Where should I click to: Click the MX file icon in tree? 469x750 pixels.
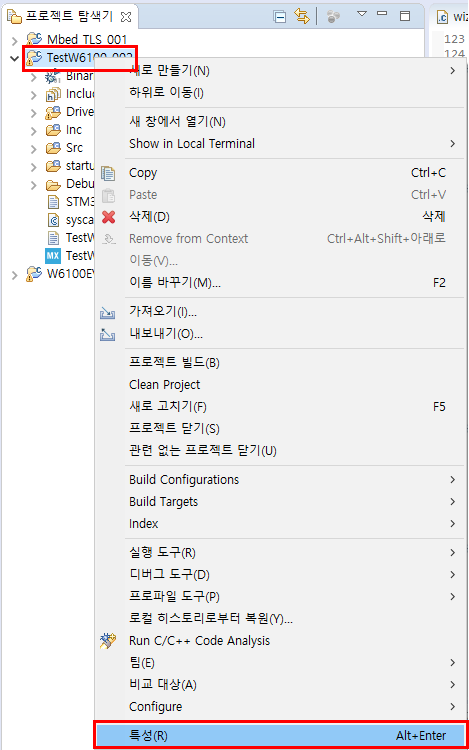[53, 255]
